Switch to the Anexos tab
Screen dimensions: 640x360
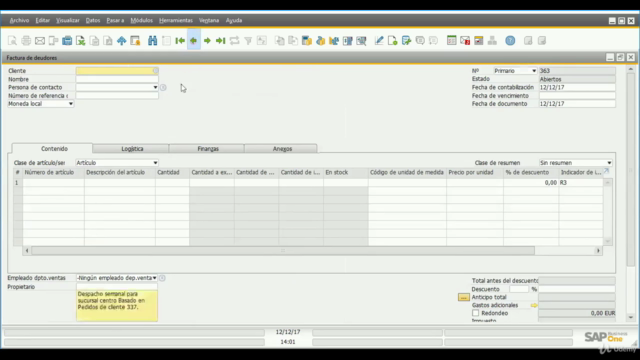click(282, 149)
